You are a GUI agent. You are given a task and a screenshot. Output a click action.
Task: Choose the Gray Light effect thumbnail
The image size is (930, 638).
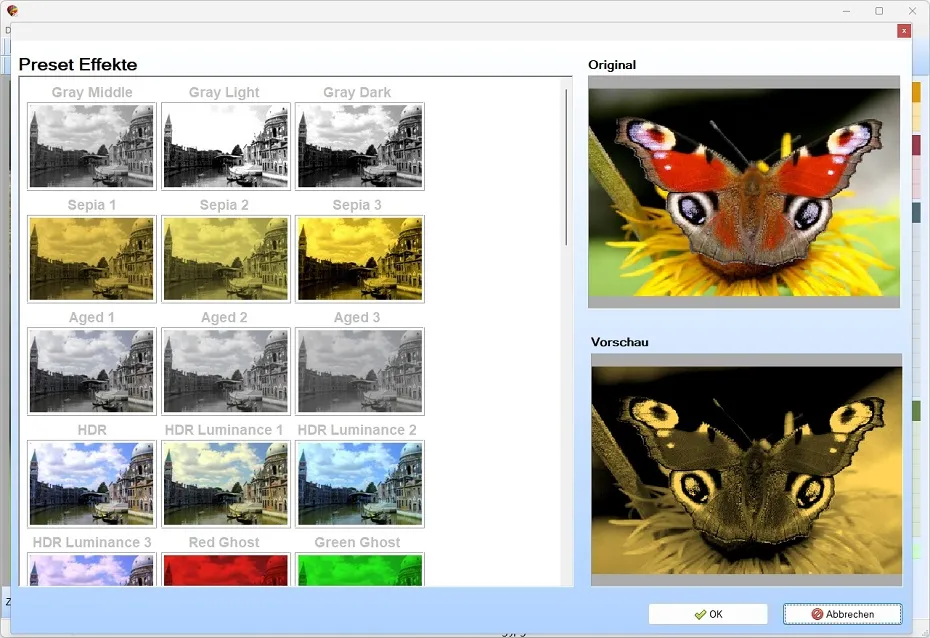(226, 146)
